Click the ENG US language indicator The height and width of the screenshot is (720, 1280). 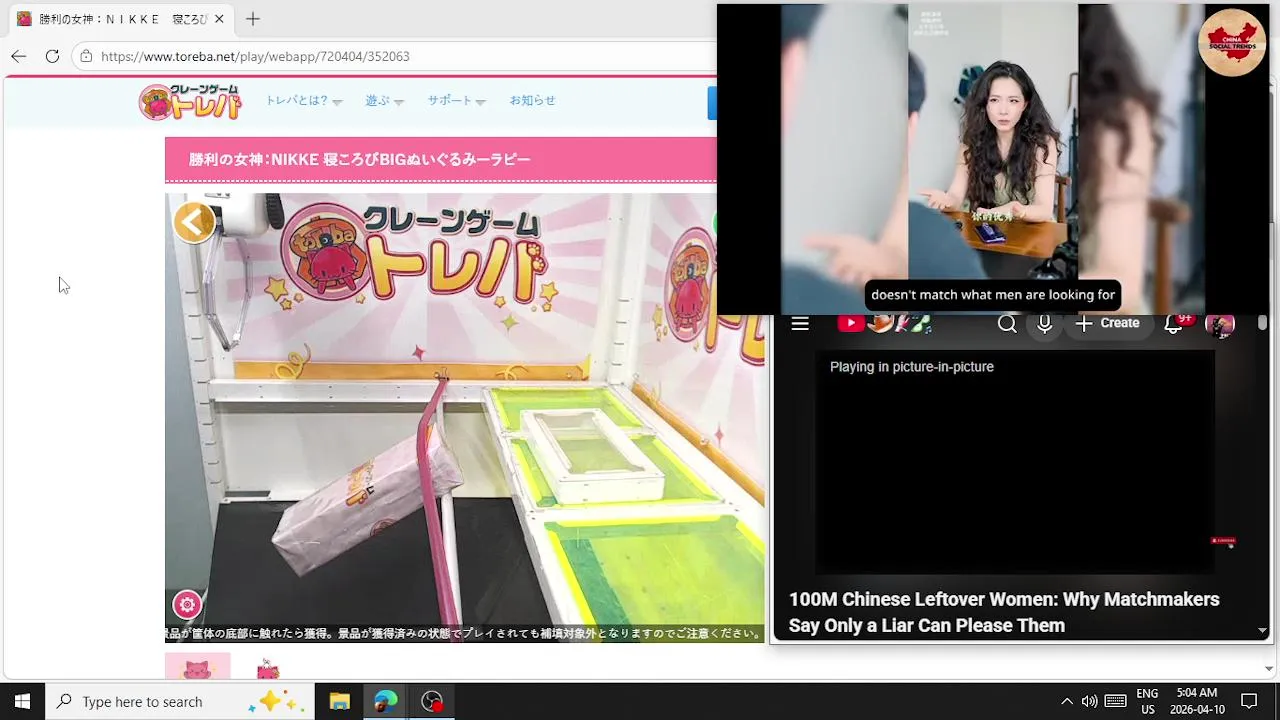1147,701
